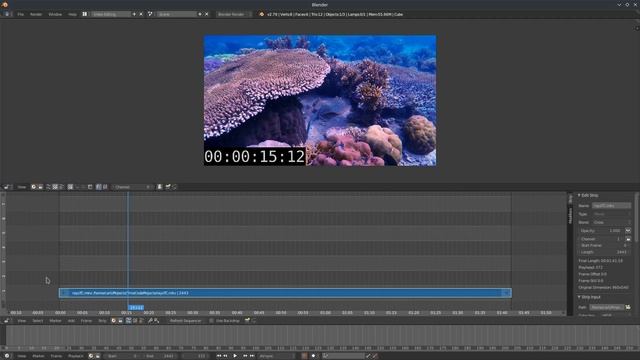Screen dimensions: 640x360
Task: Open the preview header View menu
Action: pyautogui.click(x=22, y=187)
